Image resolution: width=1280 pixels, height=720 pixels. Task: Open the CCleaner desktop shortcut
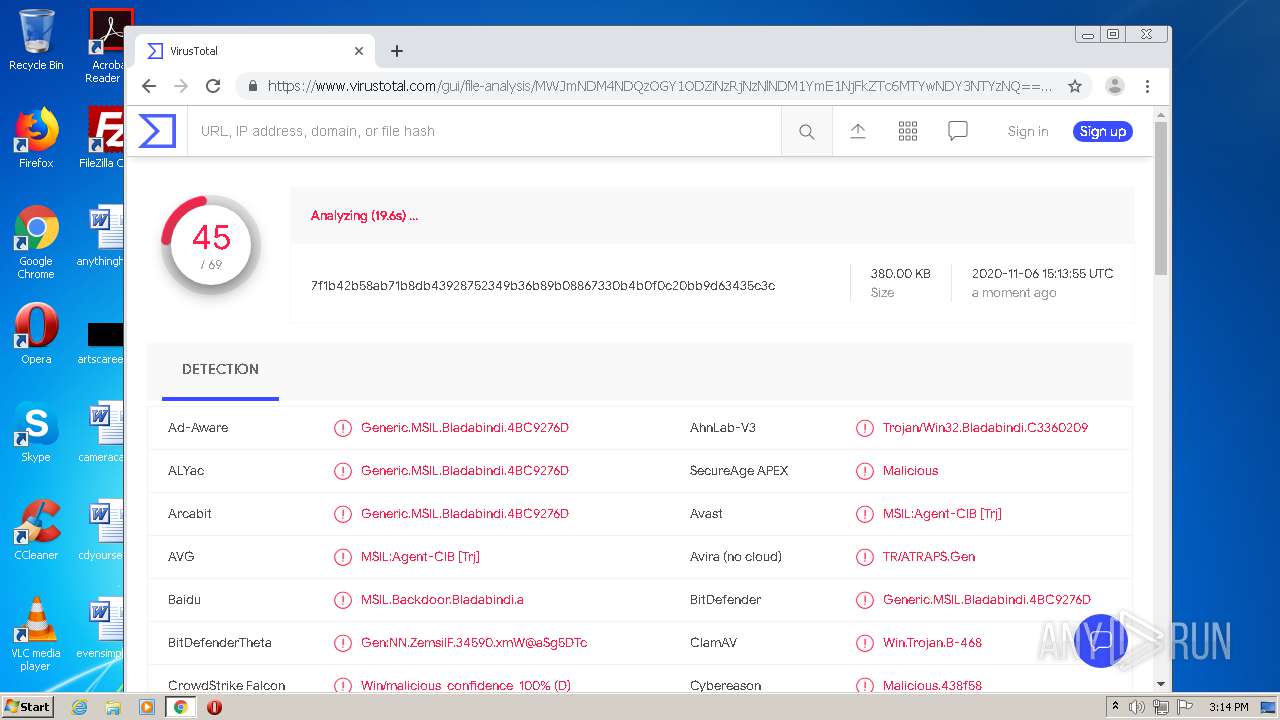click(36, 530)
